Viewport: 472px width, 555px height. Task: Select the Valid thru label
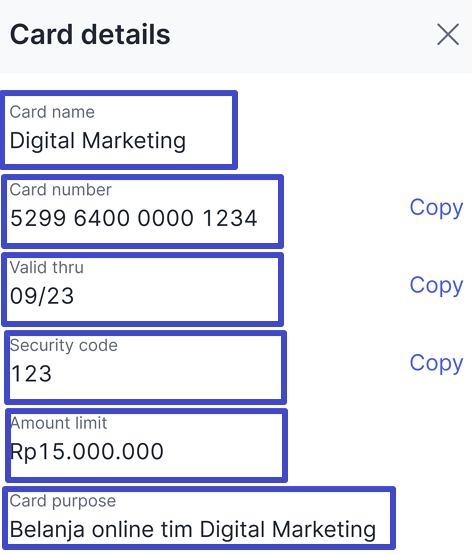tap(47, 267)
